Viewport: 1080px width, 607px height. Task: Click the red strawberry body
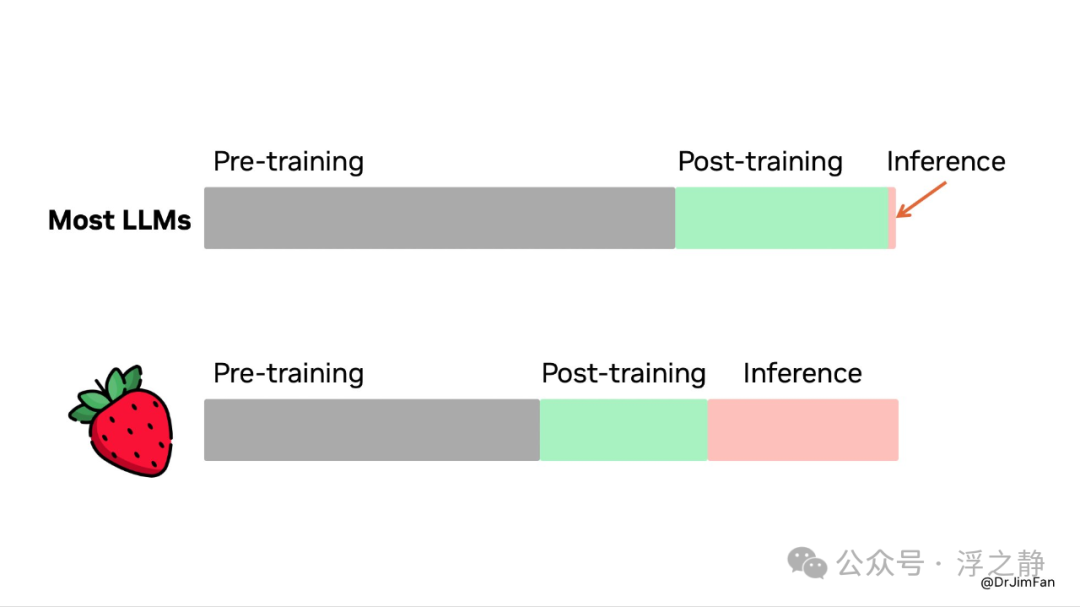[131, 432]
